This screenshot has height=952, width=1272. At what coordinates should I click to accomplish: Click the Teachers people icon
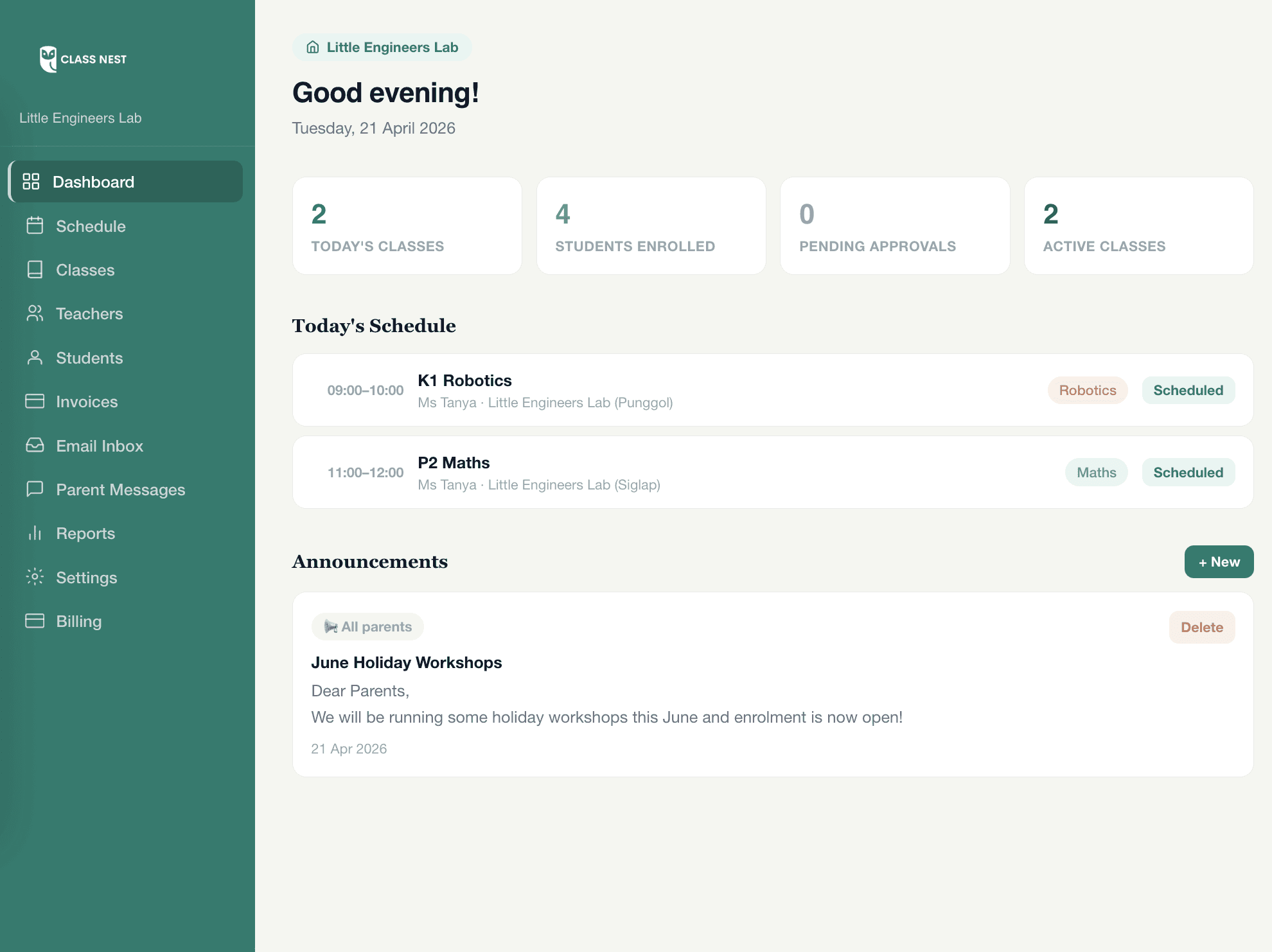[x=34, y=313]
